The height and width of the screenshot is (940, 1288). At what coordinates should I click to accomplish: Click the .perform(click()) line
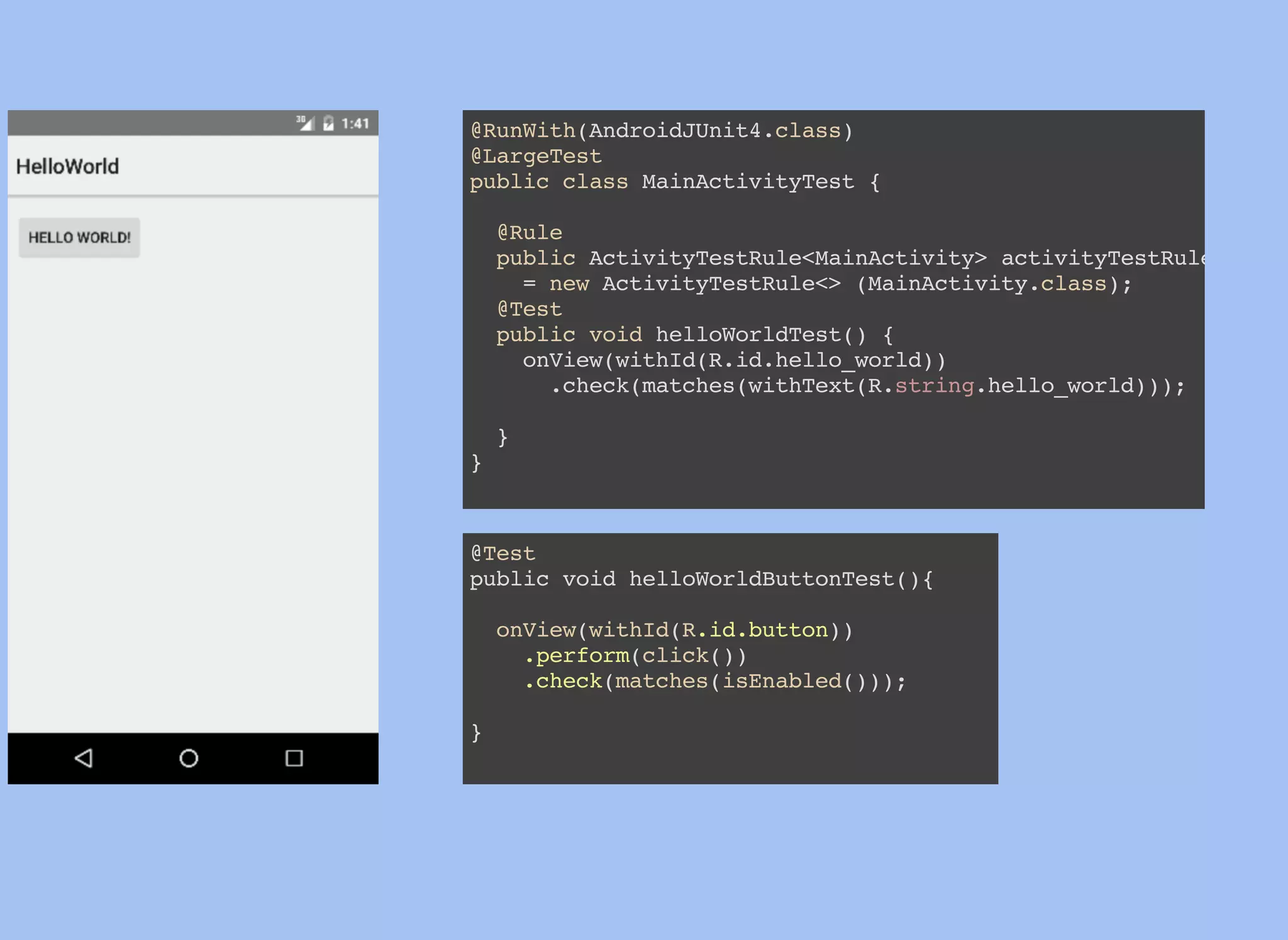coord(635,656)
